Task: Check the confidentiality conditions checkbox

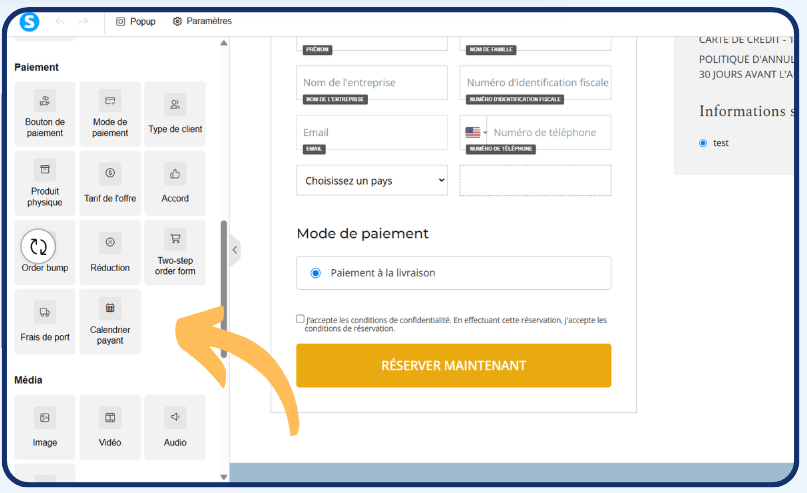Action: coord(300,319)
